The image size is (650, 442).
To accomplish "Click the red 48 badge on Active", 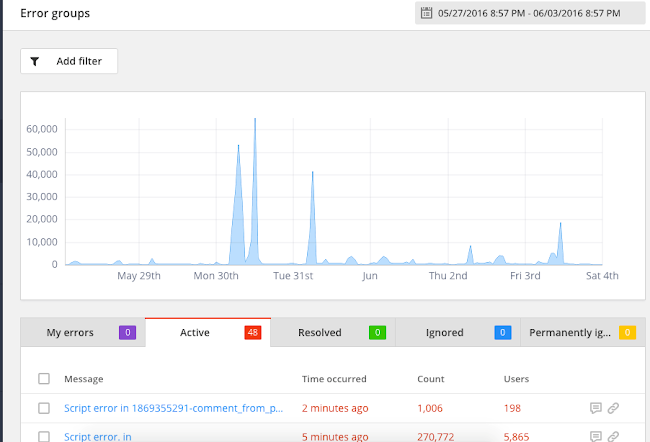I will [x=253, y=333].
